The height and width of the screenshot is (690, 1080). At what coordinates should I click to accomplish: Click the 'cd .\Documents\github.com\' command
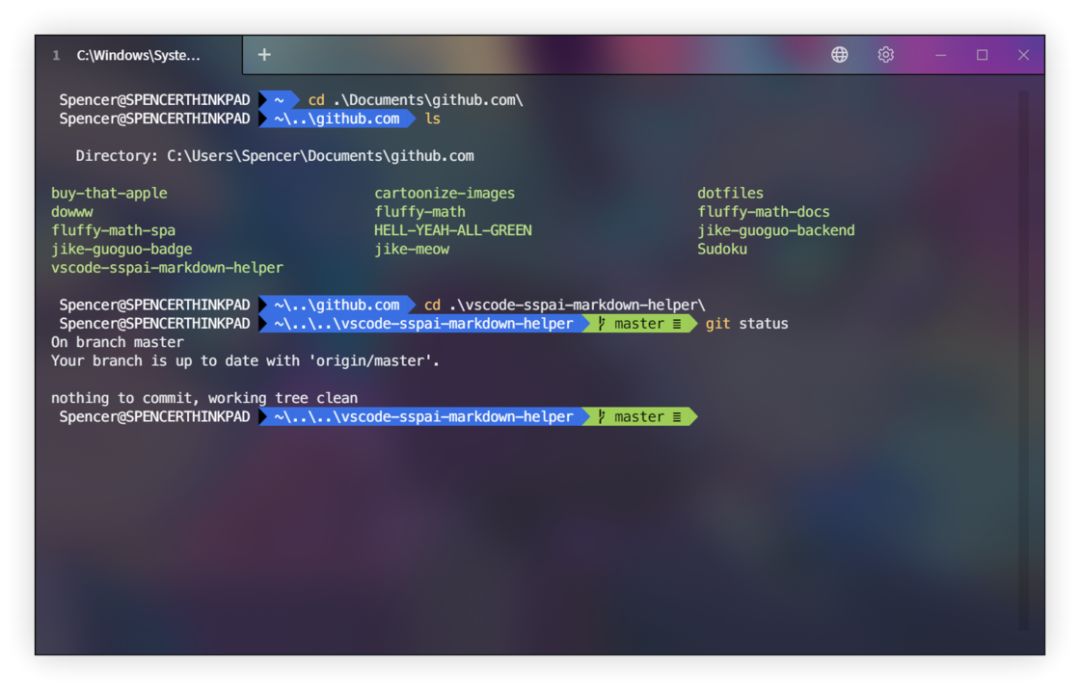click(x=415, y=100)
